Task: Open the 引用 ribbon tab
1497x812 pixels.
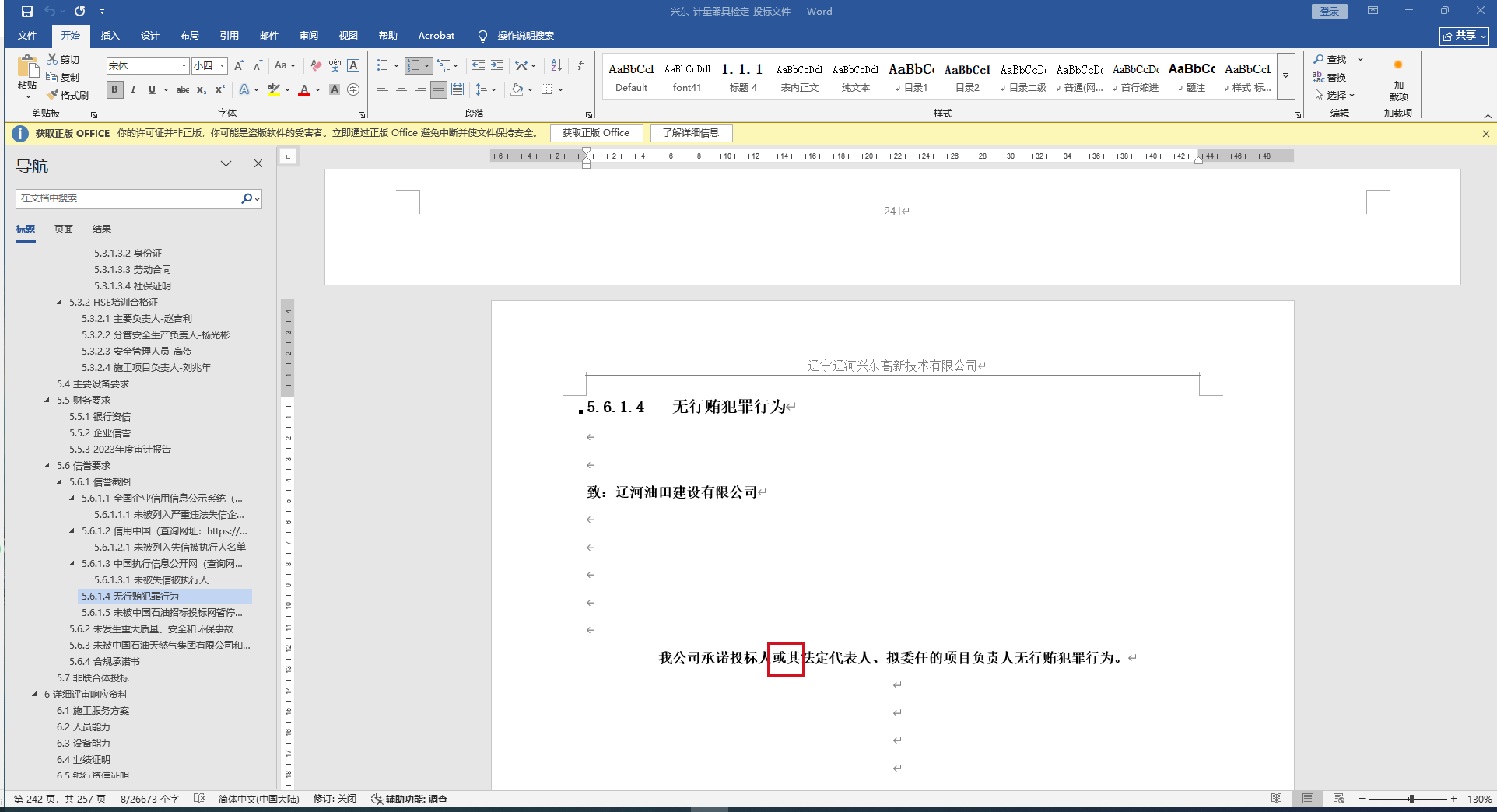Action: 230,36
